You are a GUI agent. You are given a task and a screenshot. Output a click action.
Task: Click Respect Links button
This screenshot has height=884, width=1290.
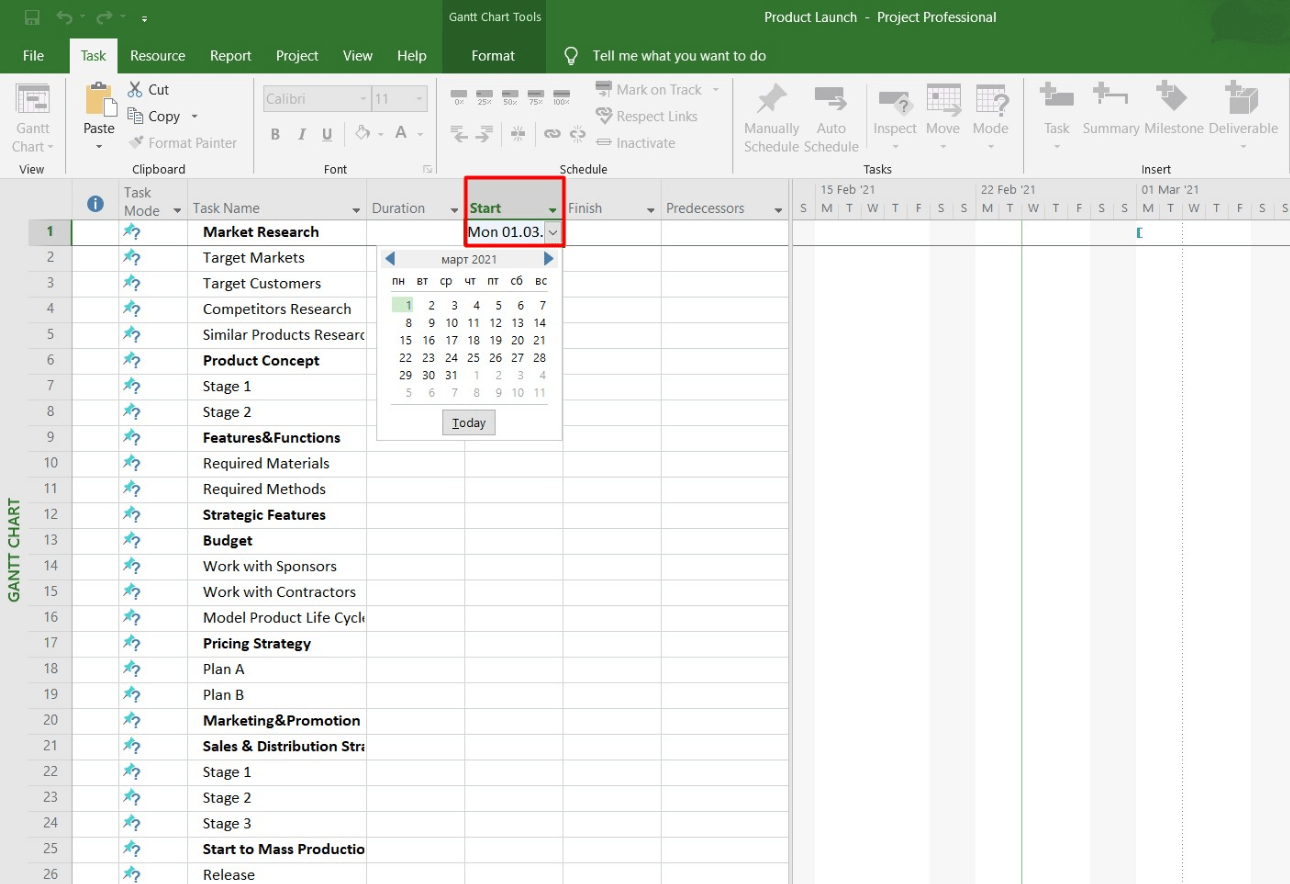[x=646, y=116]
